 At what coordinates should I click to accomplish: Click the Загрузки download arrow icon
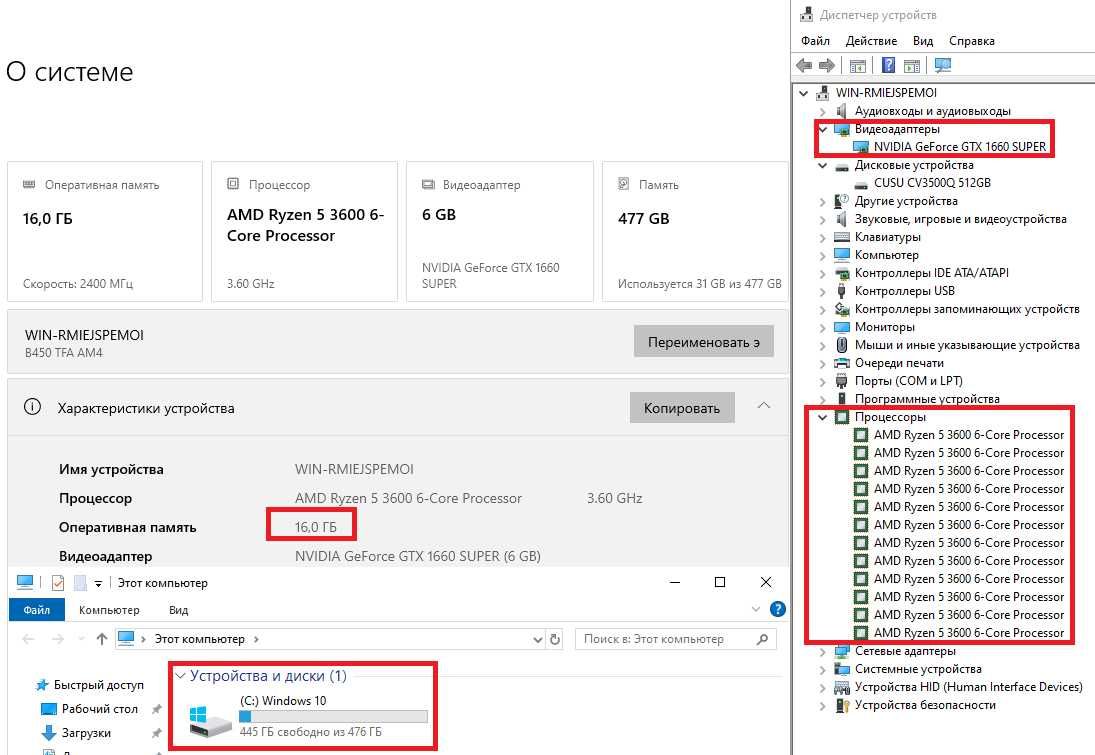[x=49, y=733]
